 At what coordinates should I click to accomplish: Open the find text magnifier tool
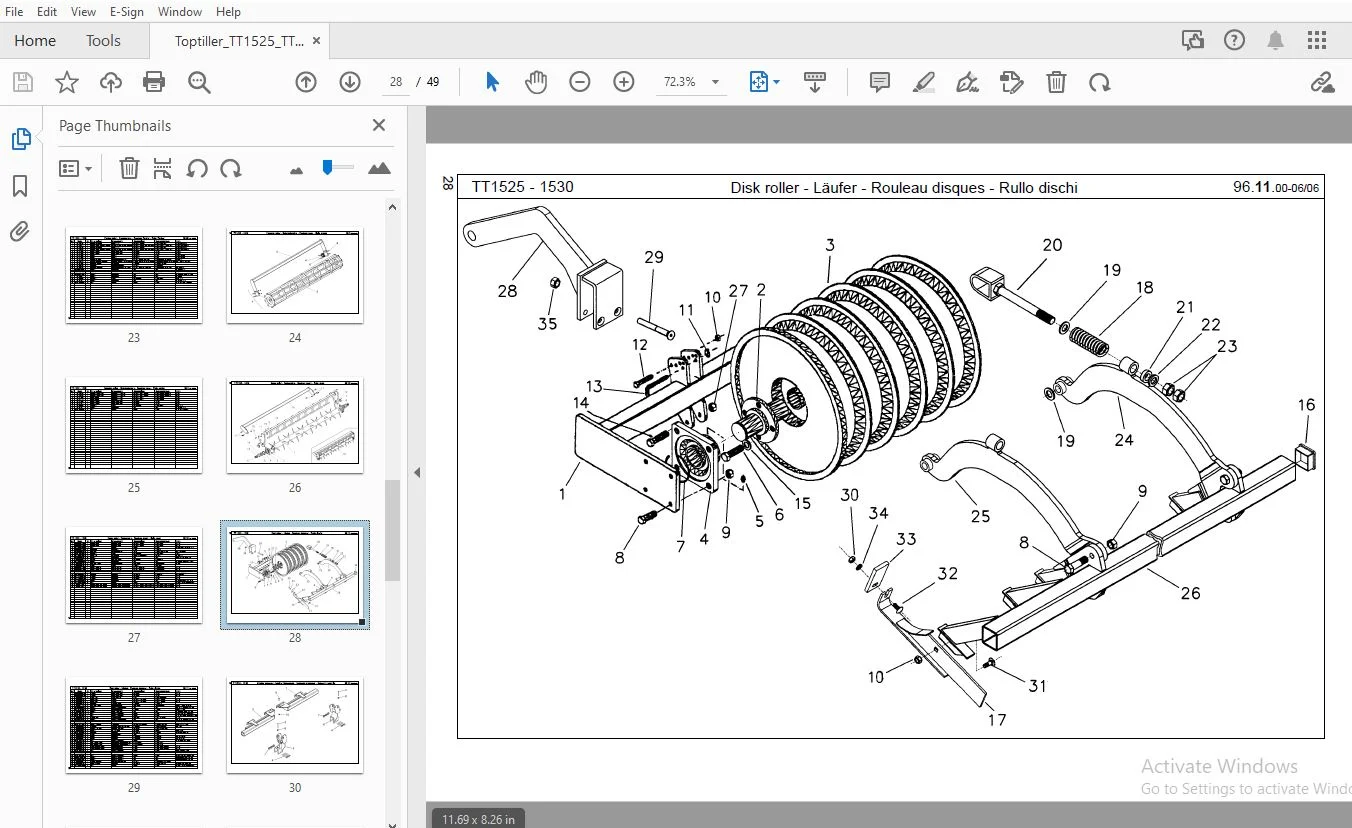(x=199, y=82)
